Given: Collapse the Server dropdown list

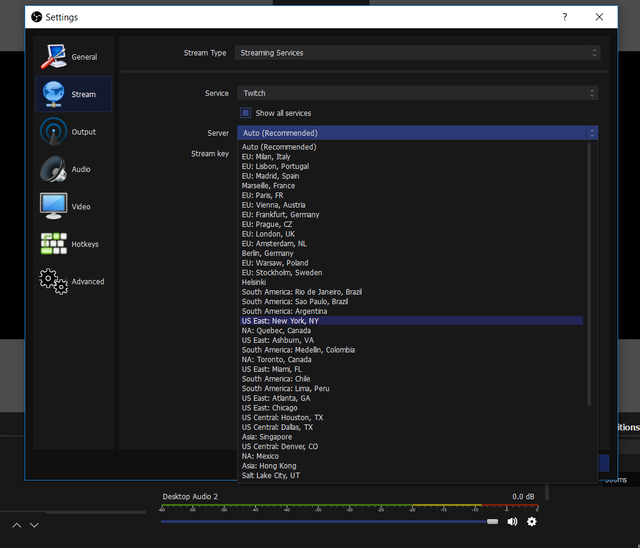Looking at the screenshot, I should (417, 133).
